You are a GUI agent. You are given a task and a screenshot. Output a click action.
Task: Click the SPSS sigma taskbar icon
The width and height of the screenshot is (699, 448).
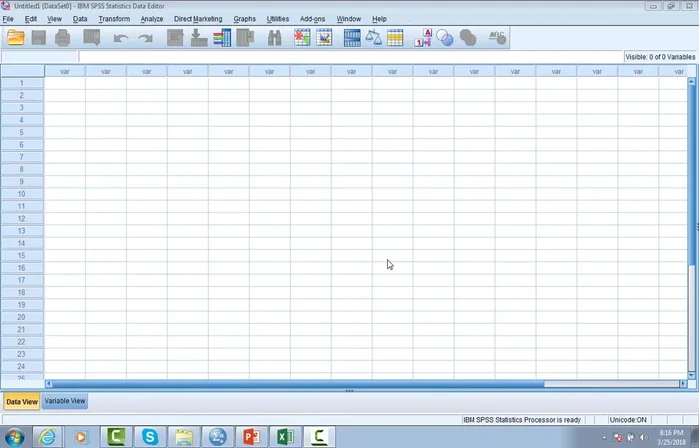[218, 437]
